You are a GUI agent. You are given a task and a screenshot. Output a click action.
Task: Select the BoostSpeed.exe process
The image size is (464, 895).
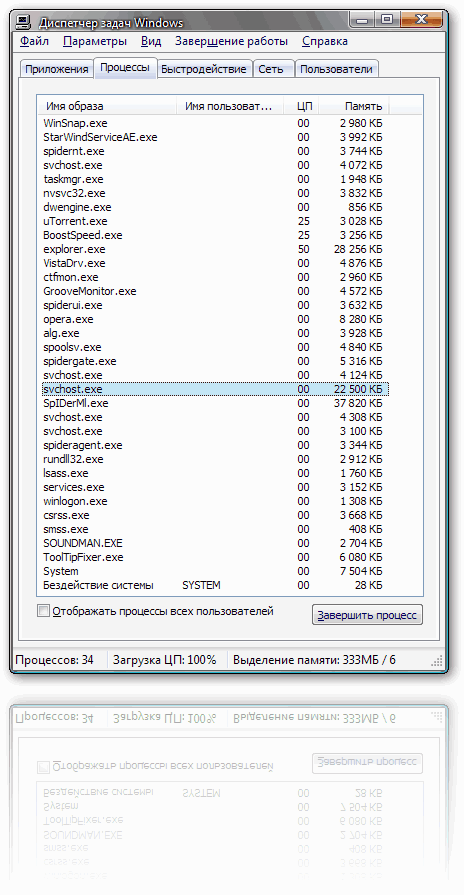coord(216,235)
